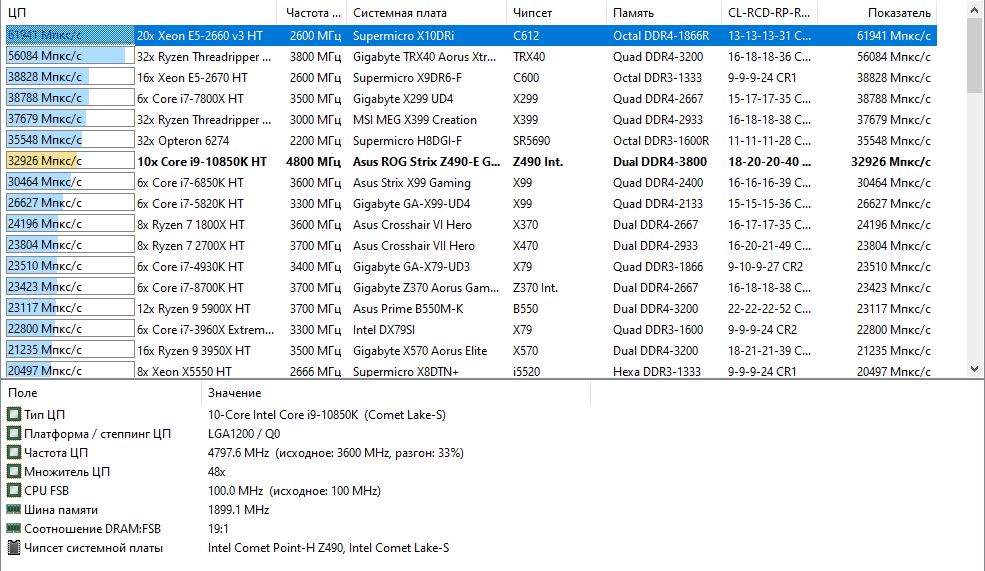Click the SR5690 chipset cell
985x571 pixels.
coord(531,141)
